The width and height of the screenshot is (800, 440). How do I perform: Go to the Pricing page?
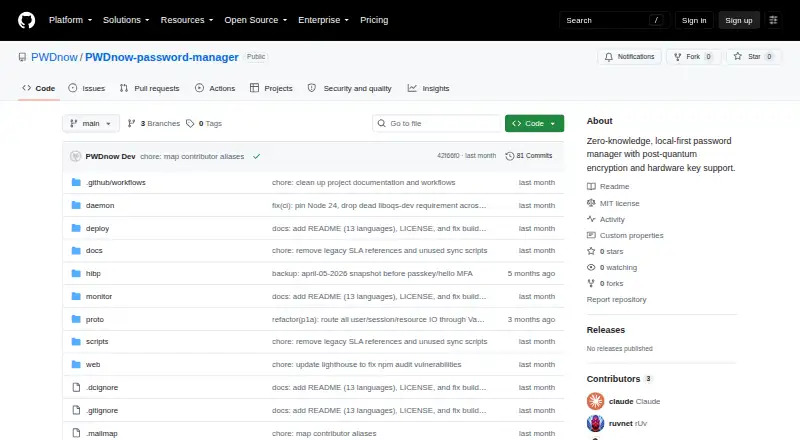point(374,20)
